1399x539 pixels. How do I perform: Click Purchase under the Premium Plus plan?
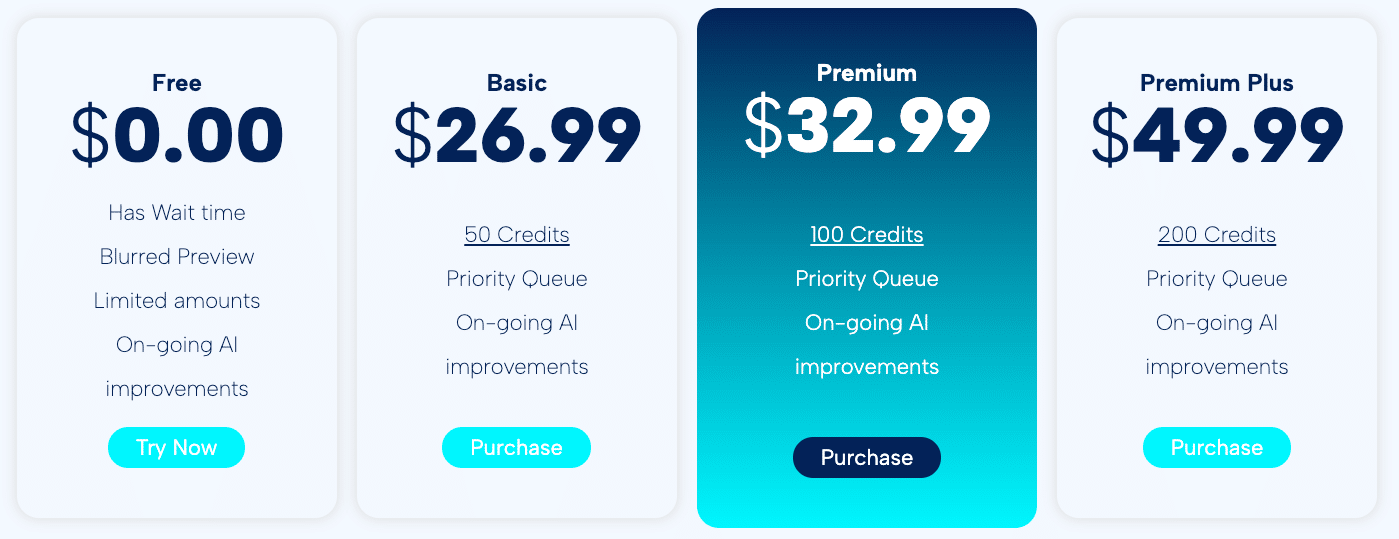(x=1216, y=447)
